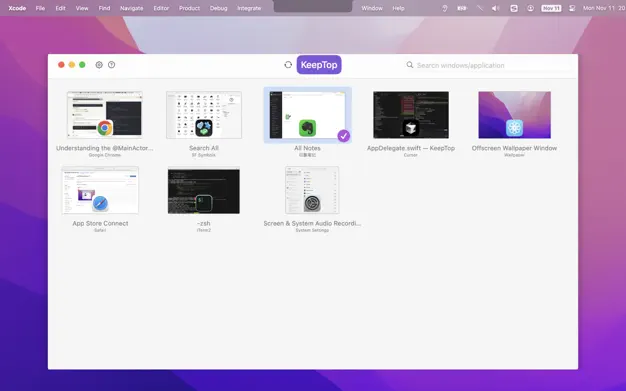
Task: Select the Google Chrome window thumbnail
Action: tap(104, 115)
